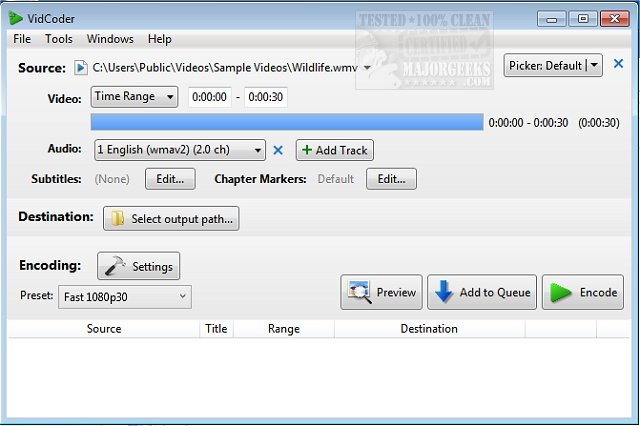Click Add to Queue button
This screenshot has height=426, width=640.
(482, 292)
